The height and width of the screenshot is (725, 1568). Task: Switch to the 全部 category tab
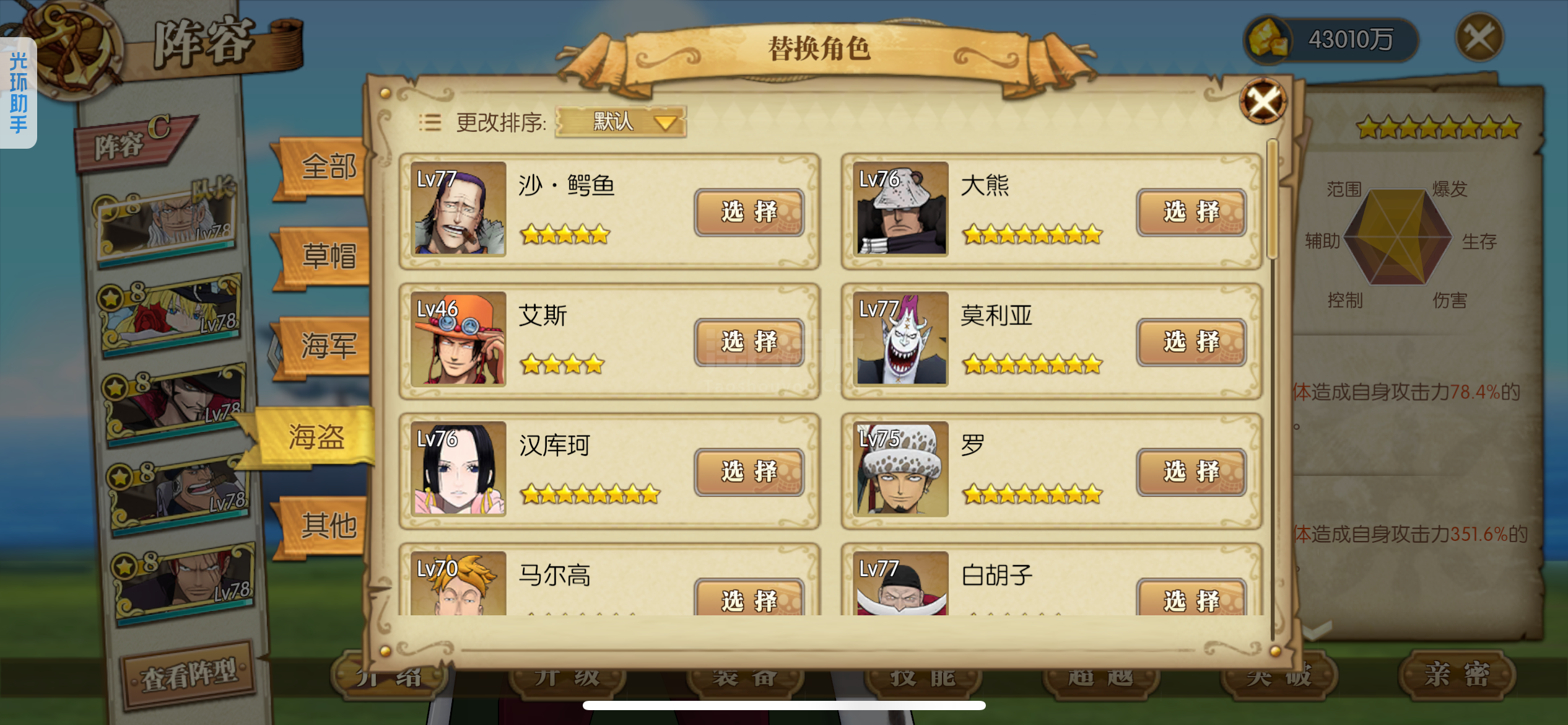[323, 167]
